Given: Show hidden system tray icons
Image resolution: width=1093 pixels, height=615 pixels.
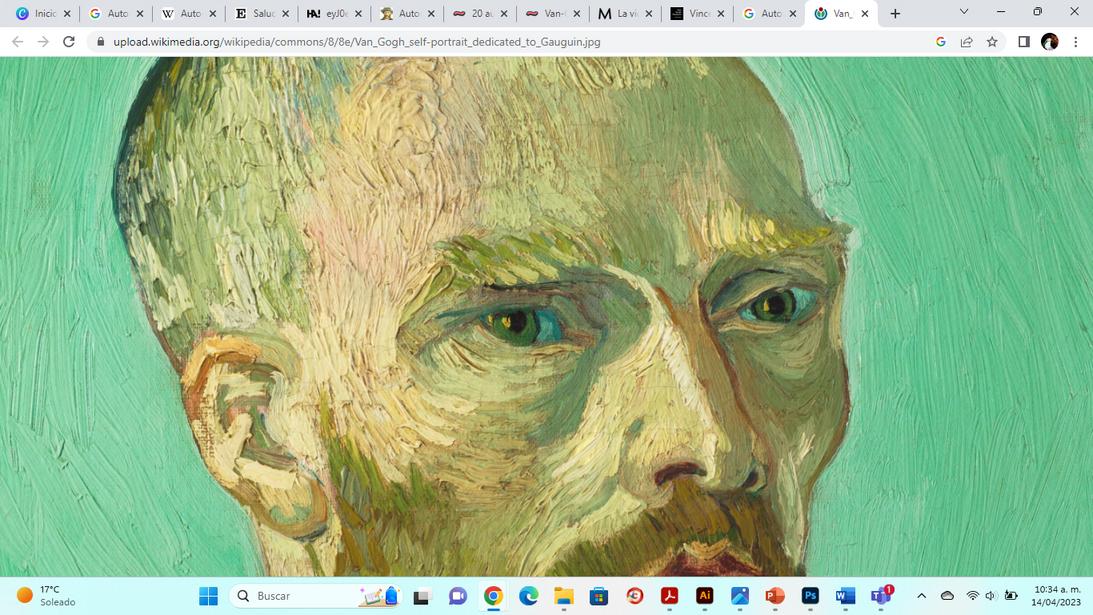Looking at the screenshot, I should click(922, 596).
